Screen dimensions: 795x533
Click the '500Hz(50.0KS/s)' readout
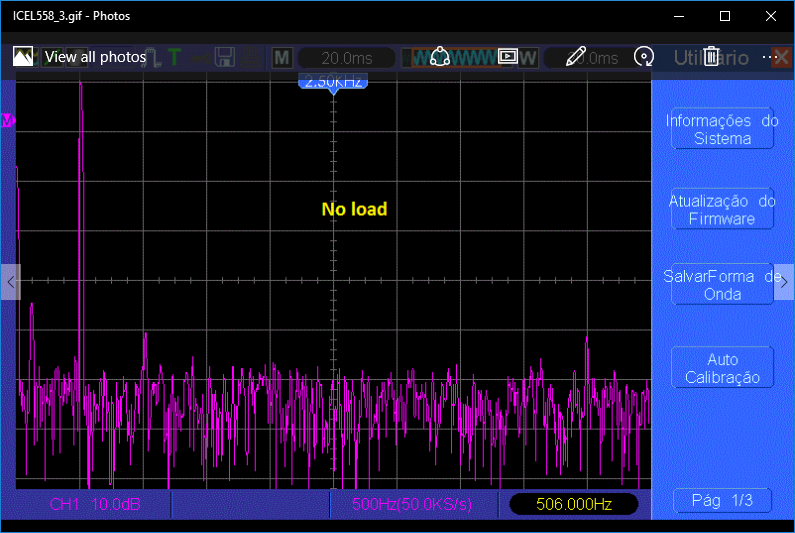coord(412,504)
